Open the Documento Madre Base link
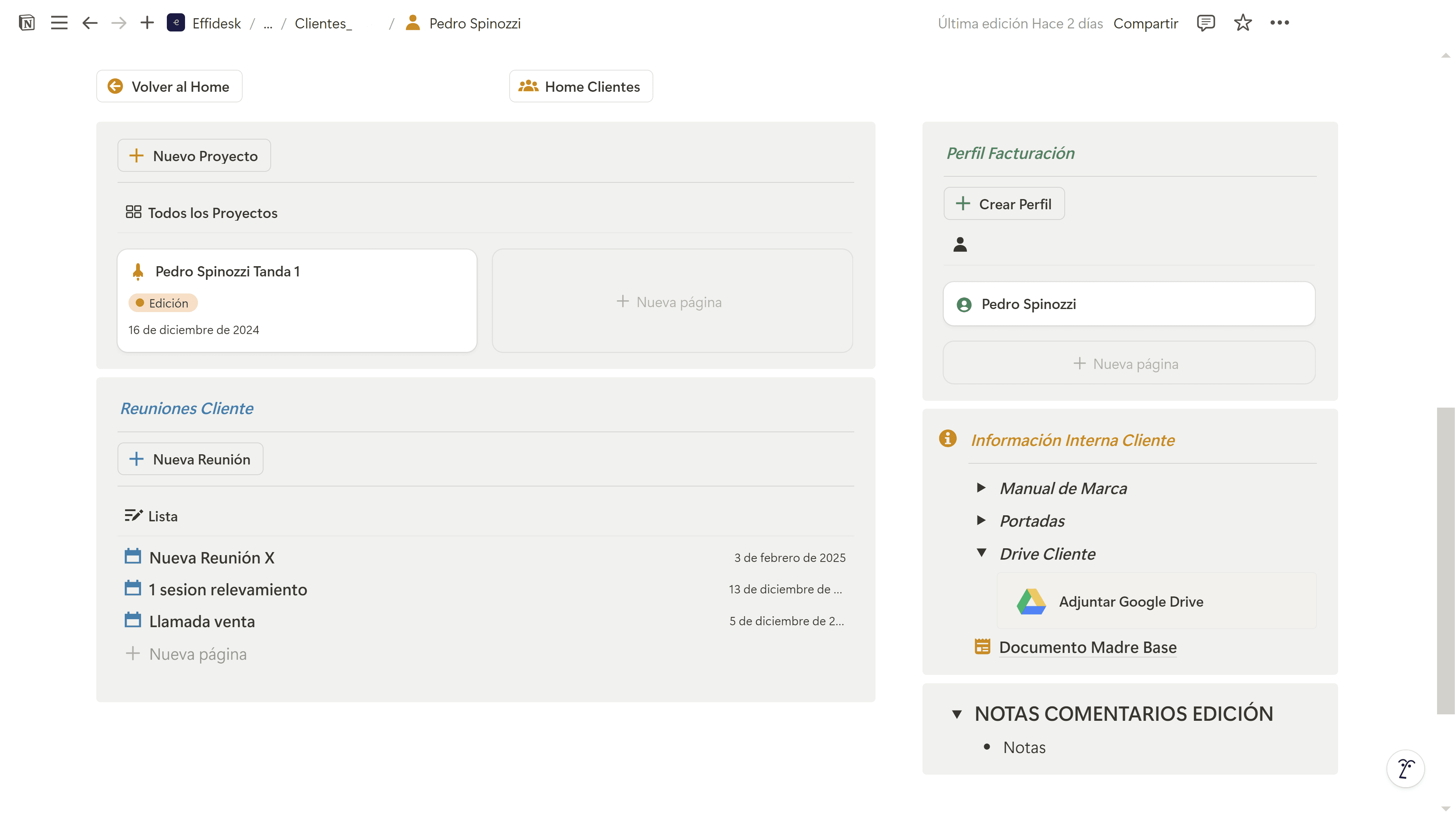Viewport: 1456px width, 819px height. (x=1087, y=647)
